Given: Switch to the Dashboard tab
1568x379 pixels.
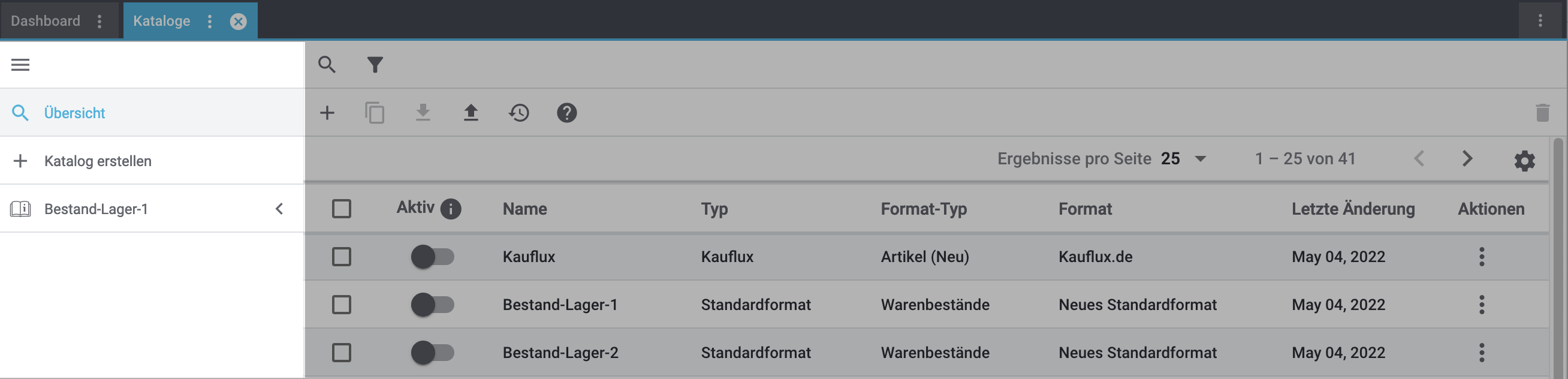Looking at the screenshot, I should [46, 21].
